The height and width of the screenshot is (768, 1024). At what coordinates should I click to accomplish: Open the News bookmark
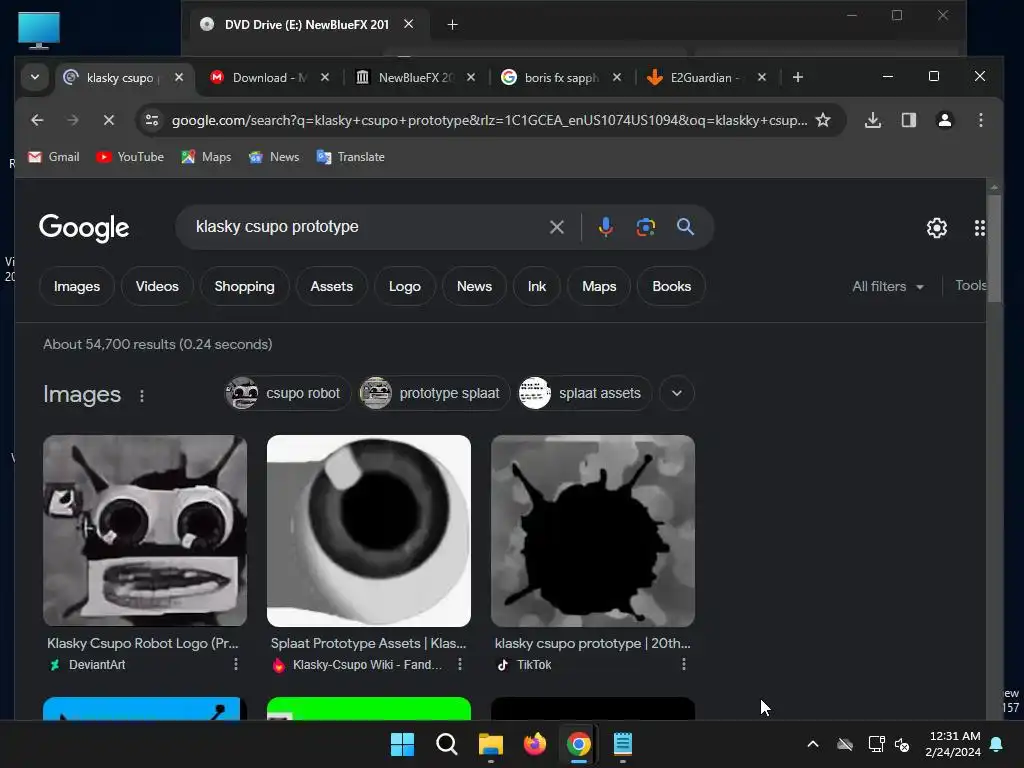point(274,157)
